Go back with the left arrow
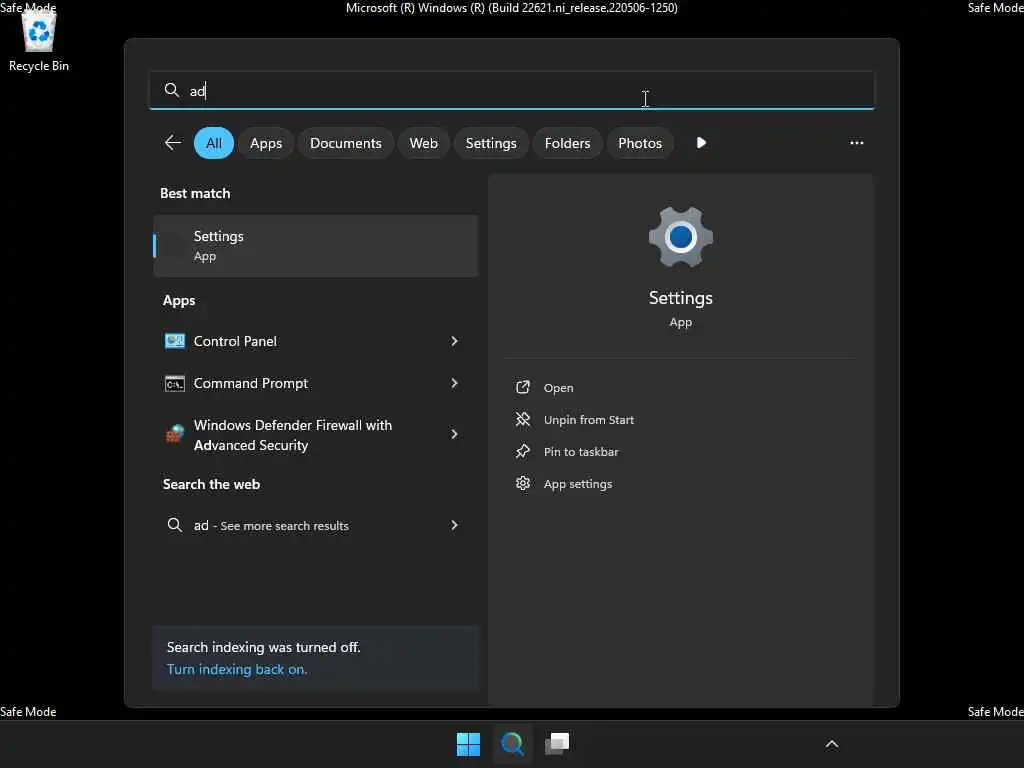Screen dimensions: 1024x768 (x=172, y=142)
